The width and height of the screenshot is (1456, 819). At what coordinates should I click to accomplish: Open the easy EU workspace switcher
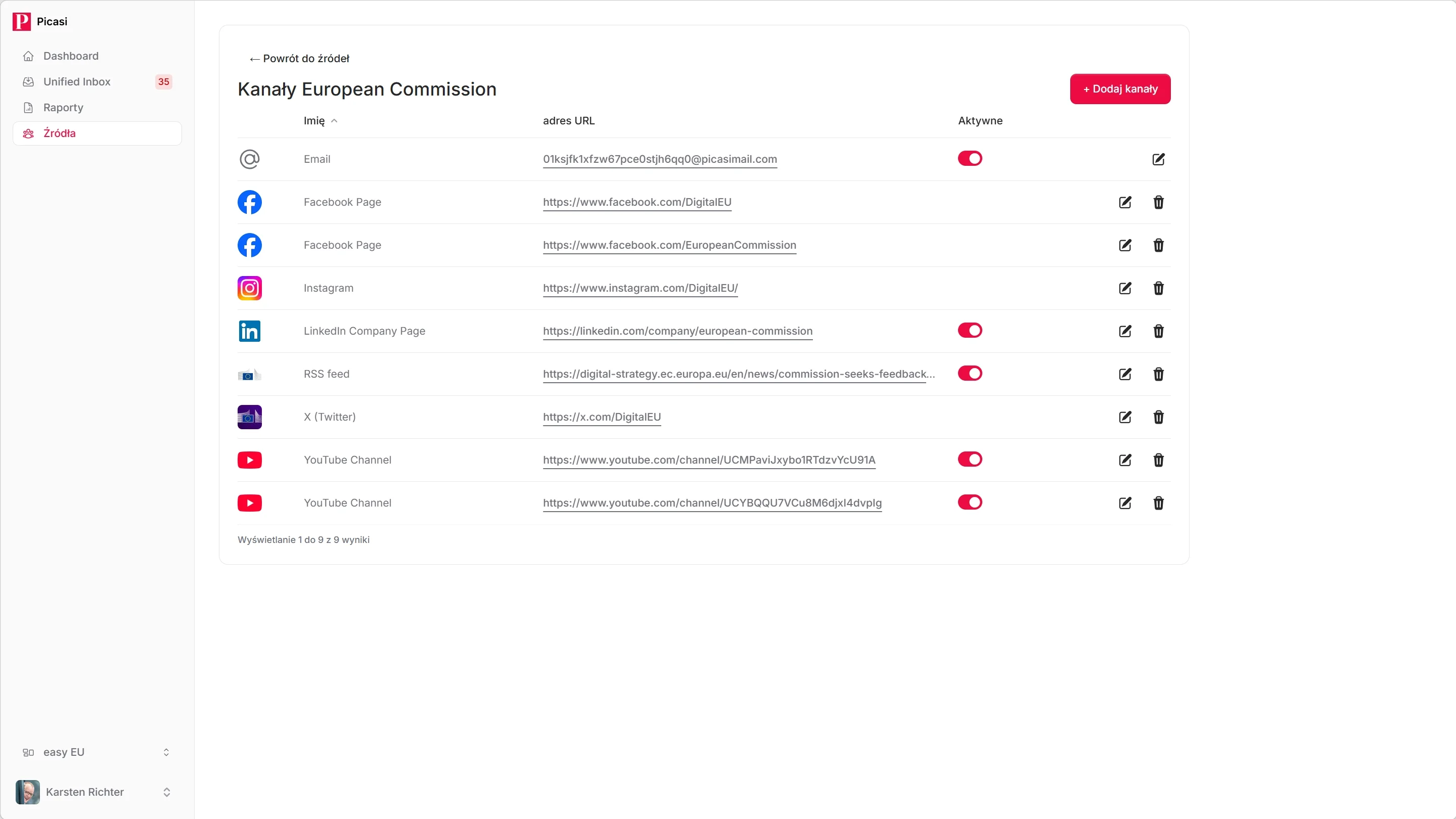pos(97,752)
